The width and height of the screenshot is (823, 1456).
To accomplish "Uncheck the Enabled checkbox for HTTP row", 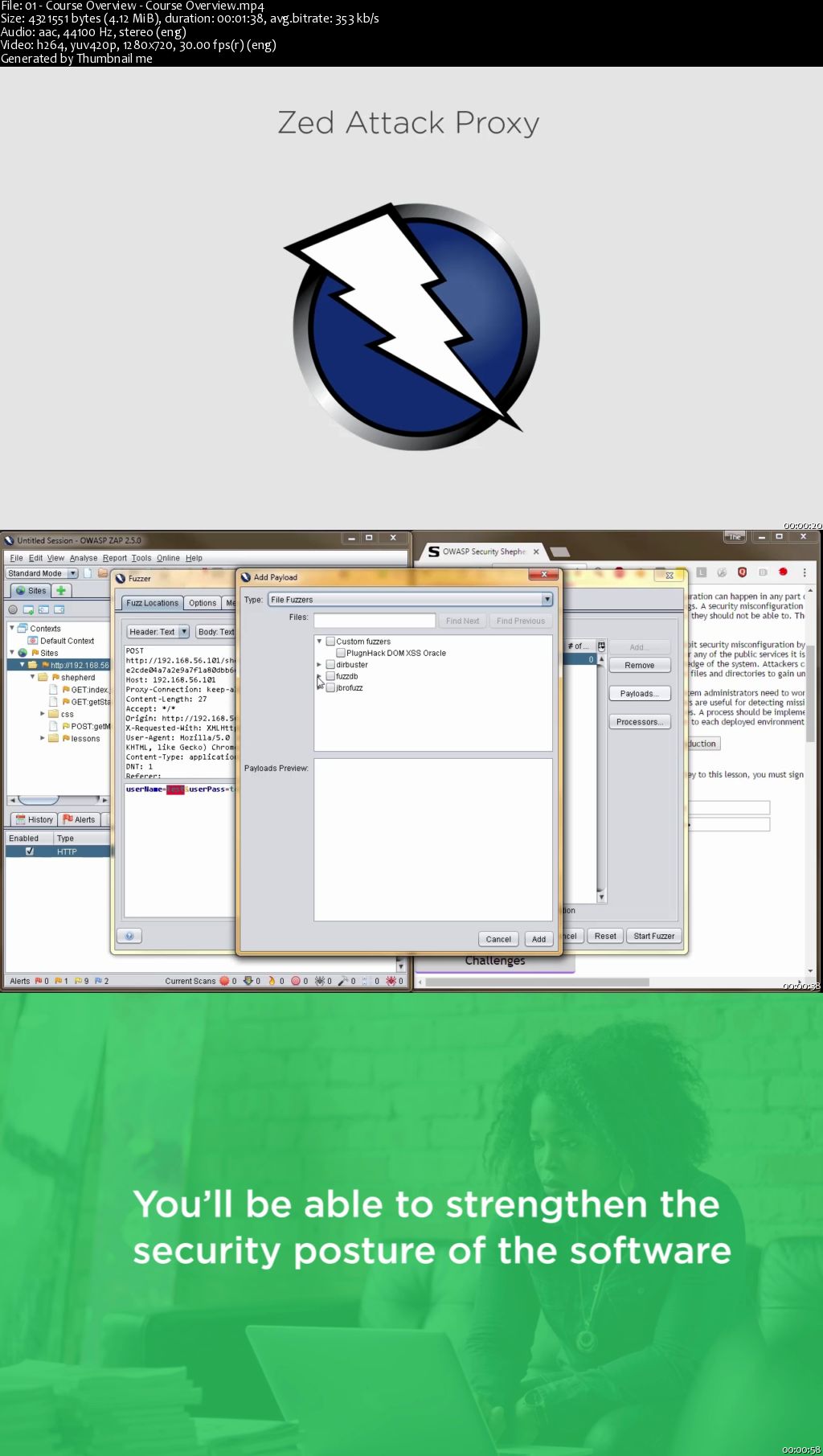I will [x=30, y=851].
